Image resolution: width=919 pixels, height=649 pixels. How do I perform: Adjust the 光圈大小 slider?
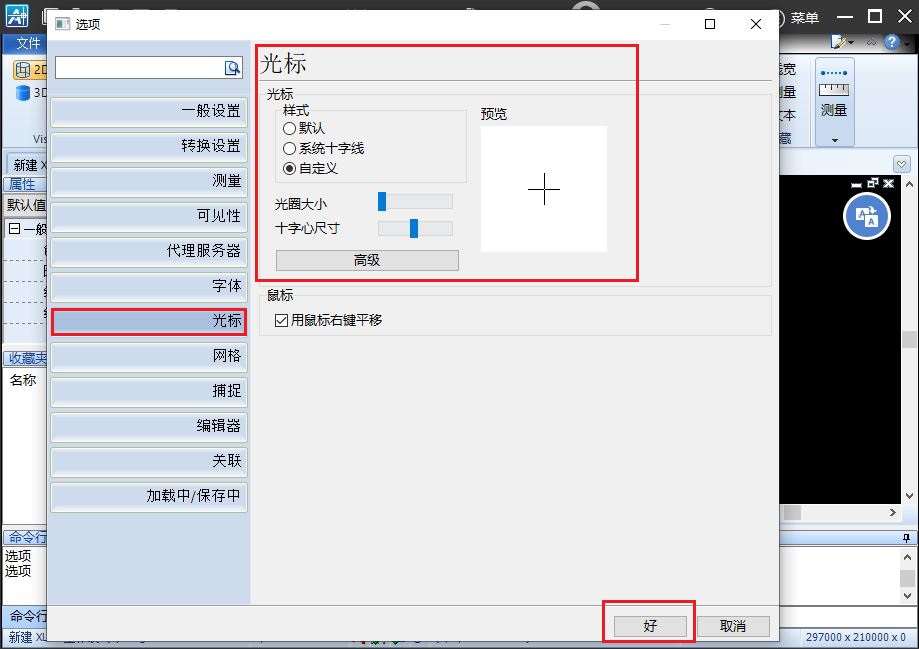(x=382, y=201)
